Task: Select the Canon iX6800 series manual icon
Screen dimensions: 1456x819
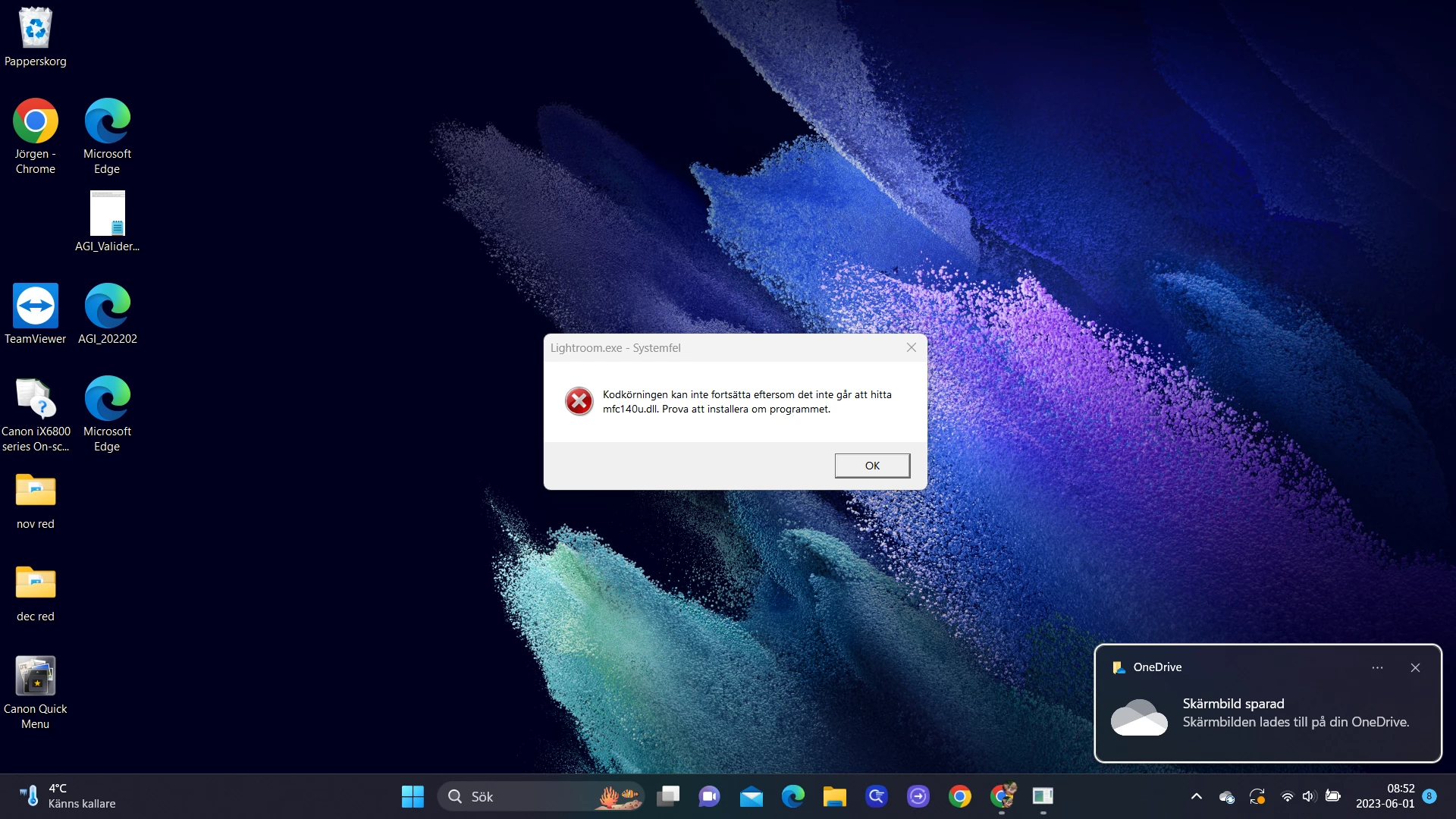Action: [35, 399]
